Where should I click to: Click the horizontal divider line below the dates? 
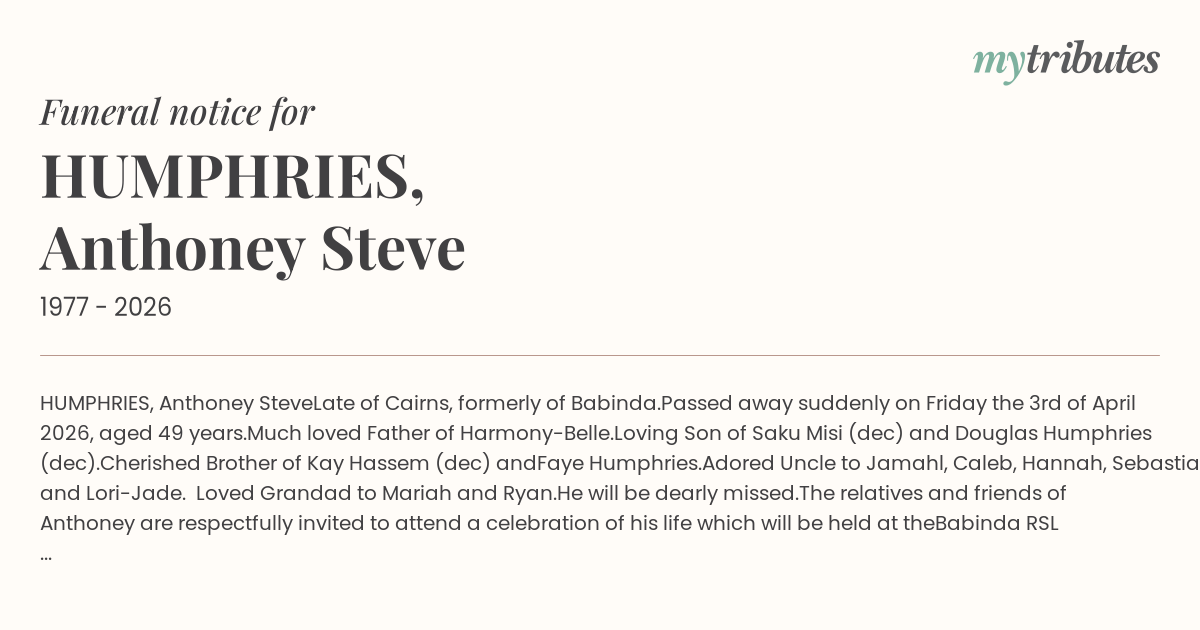point(600,355)
